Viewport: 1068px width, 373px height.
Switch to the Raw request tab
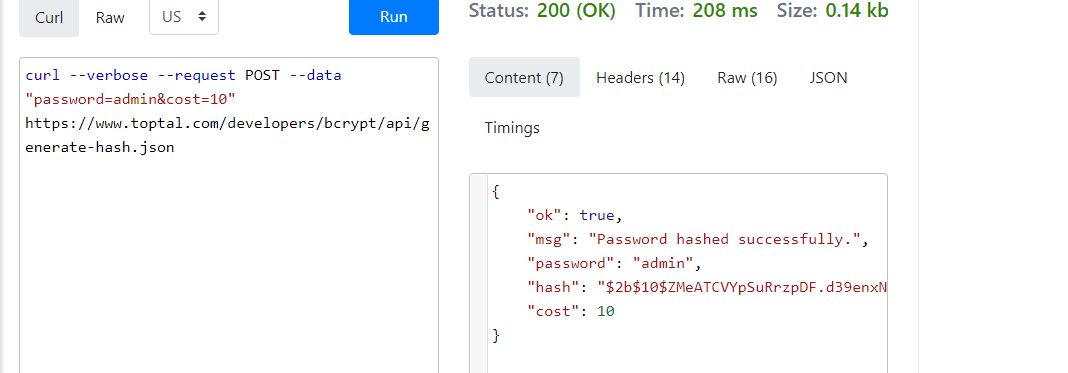[110, 18]
